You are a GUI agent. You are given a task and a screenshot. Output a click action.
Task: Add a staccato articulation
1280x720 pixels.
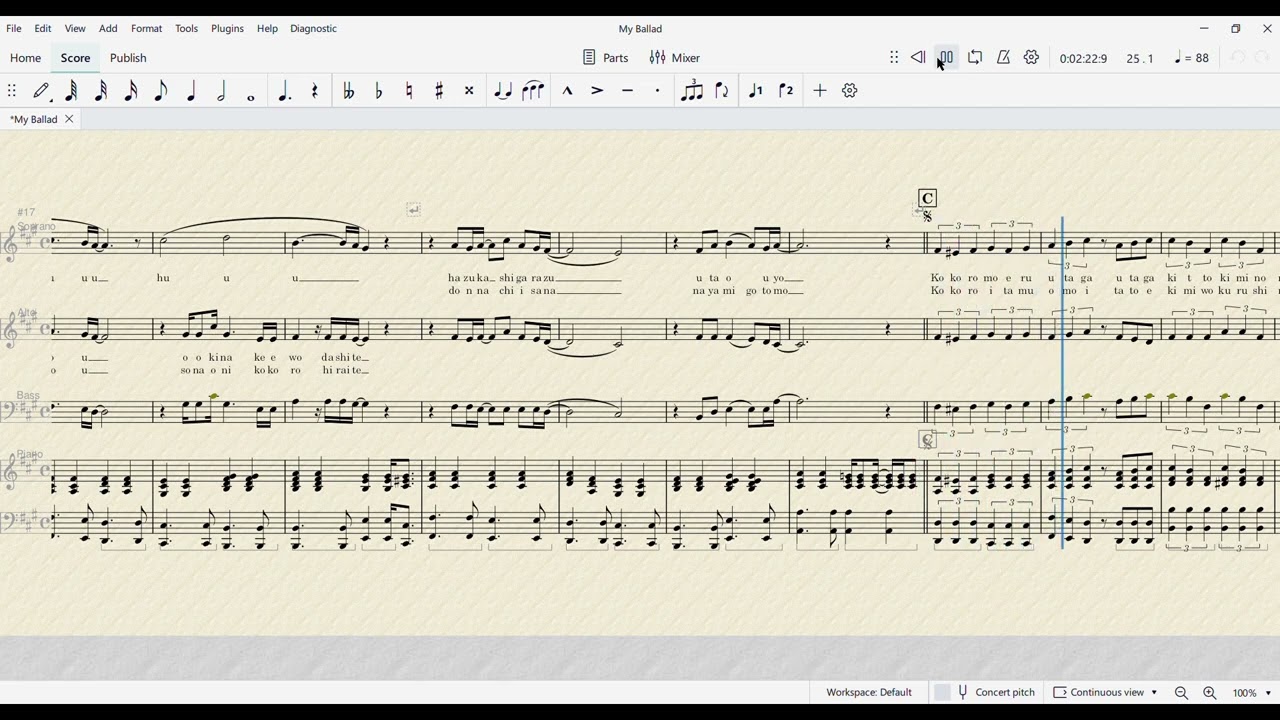pyautogui.click(x=657, y=91)
